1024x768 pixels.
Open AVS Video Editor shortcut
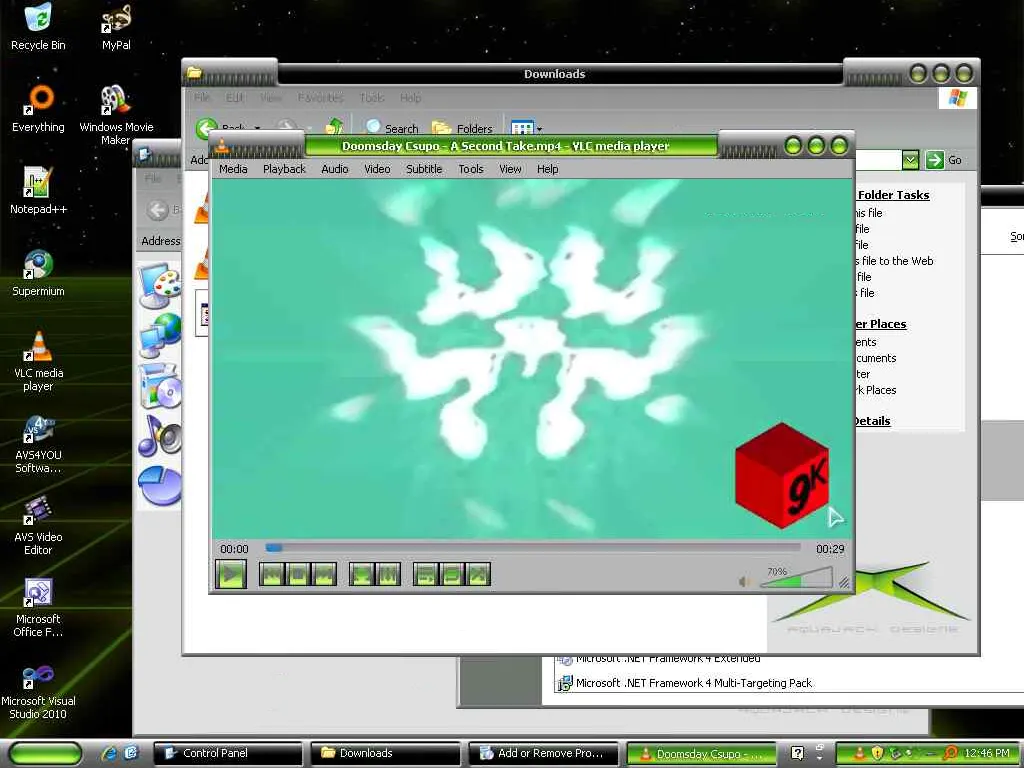point(38,526)
